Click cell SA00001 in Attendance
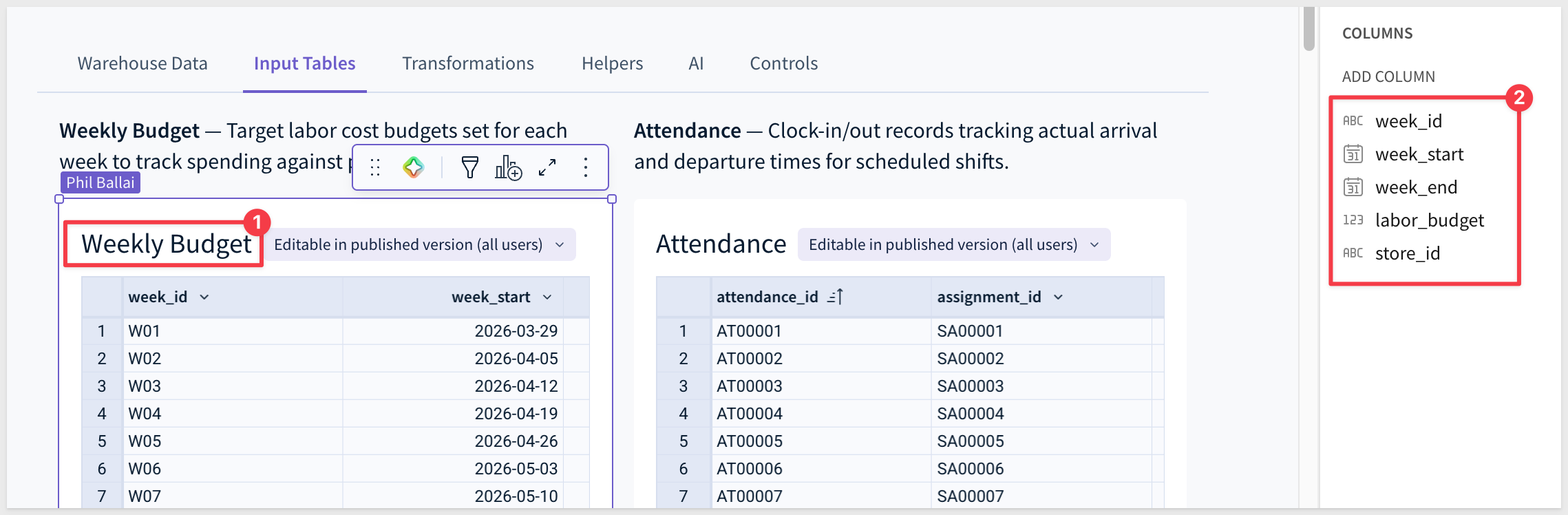This screenshot has width=1568, height=515. click(1041, 331)
